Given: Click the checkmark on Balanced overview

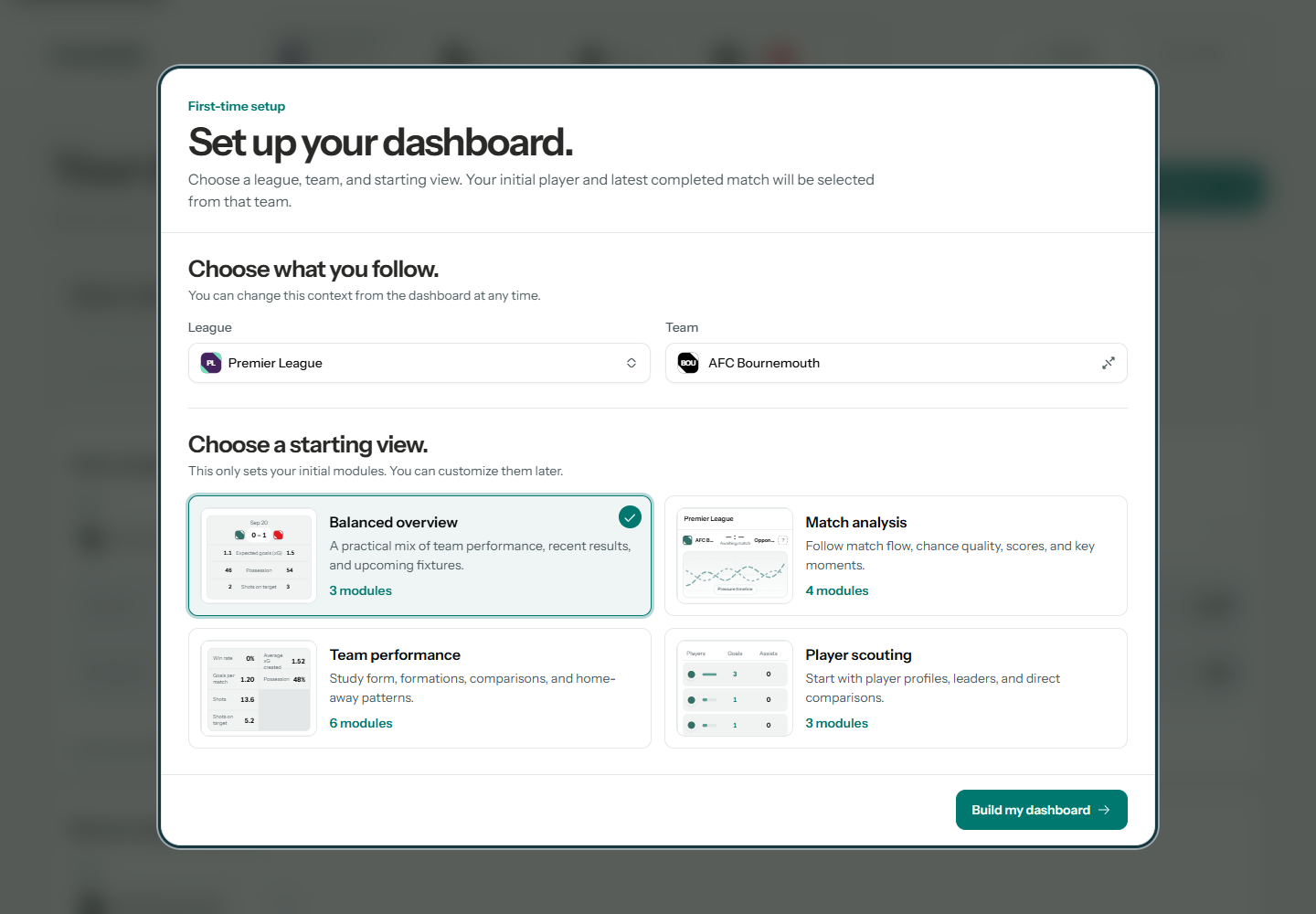Looking at the screenshot, I should pyautogui.click(x=630, y=517).
